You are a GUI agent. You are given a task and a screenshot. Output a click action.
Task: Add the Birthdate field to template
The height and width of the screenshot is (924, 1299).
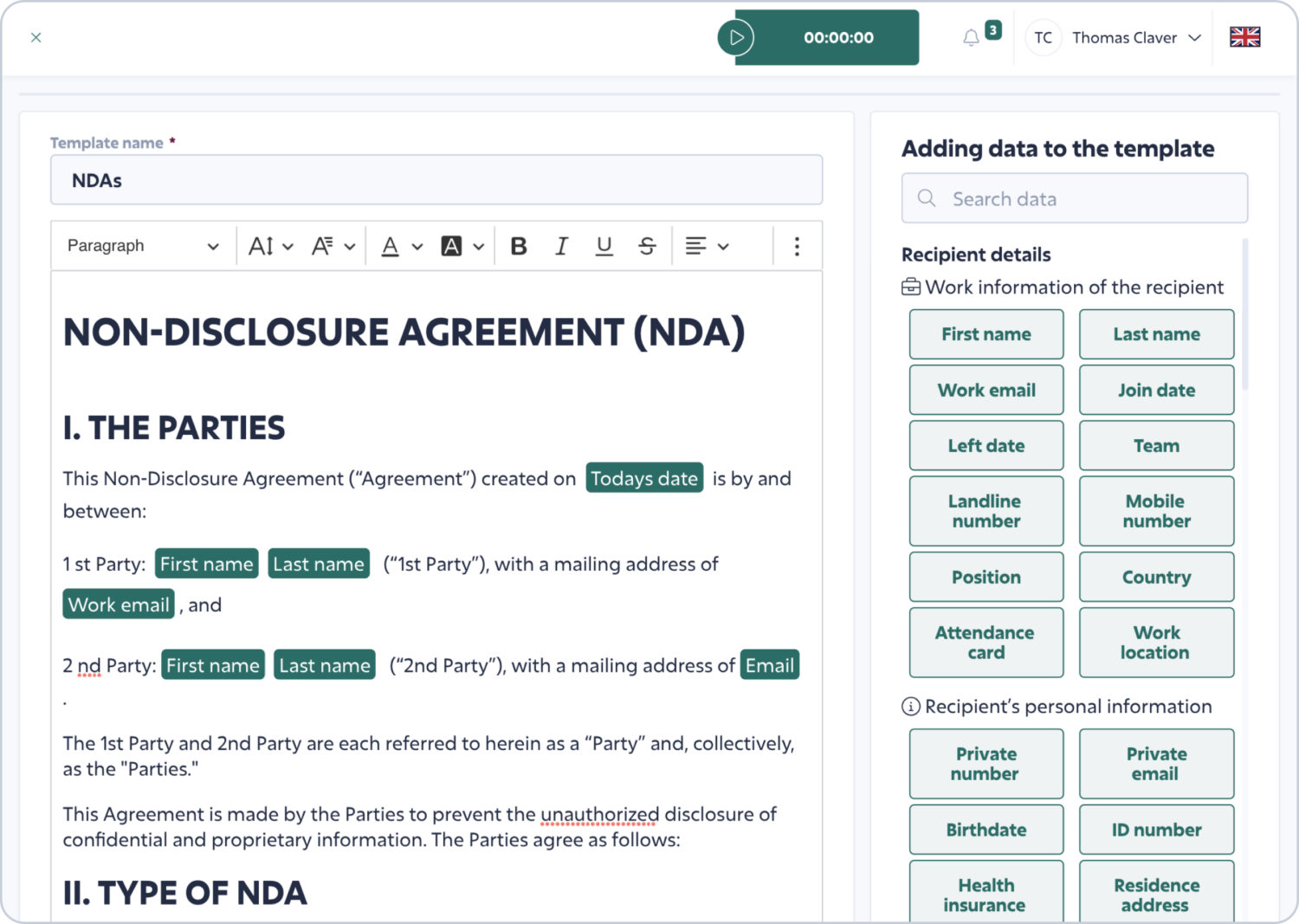[986, 830]
